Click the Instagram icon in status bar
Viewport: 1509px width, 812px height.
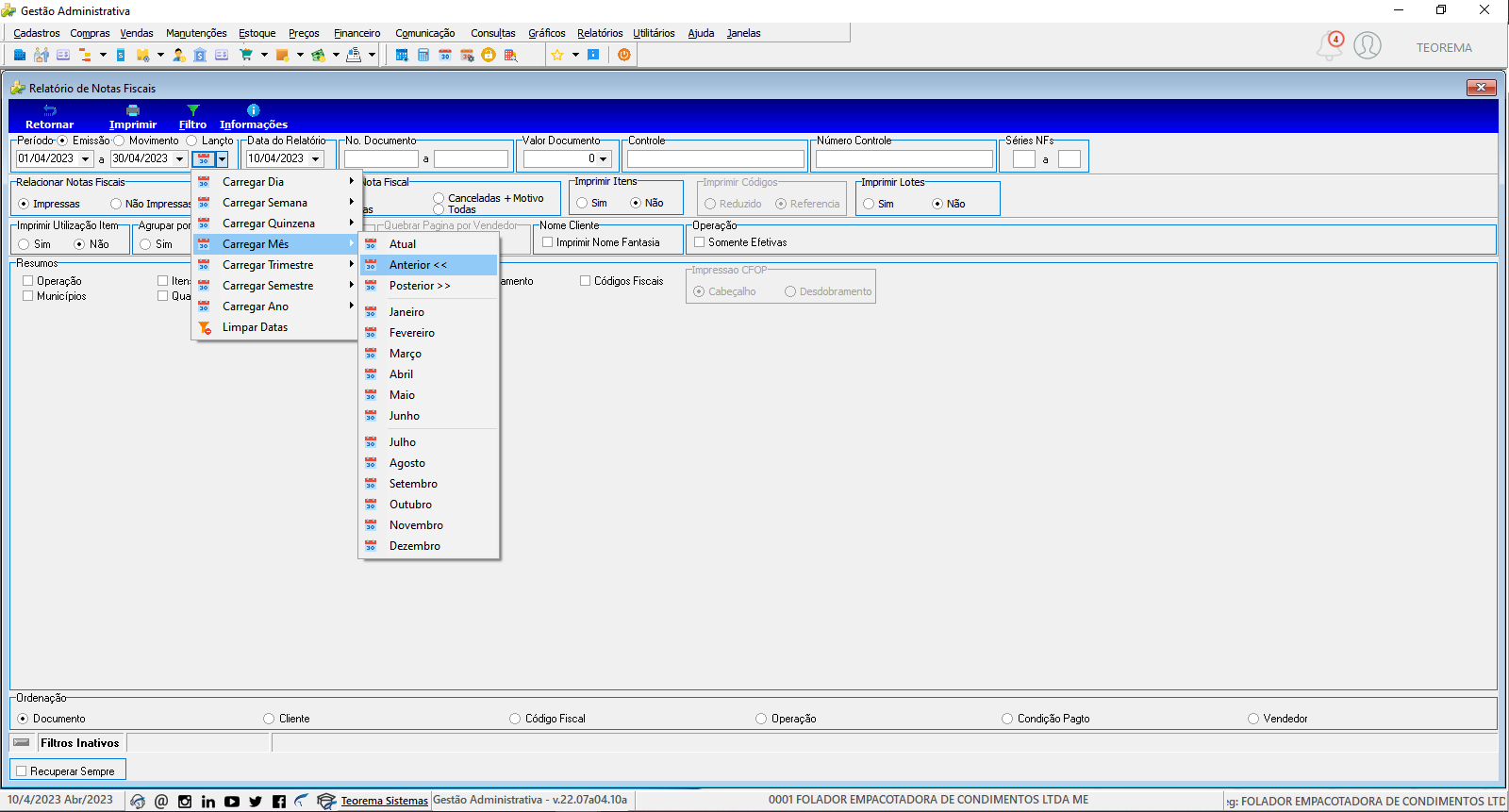[185, 802]
